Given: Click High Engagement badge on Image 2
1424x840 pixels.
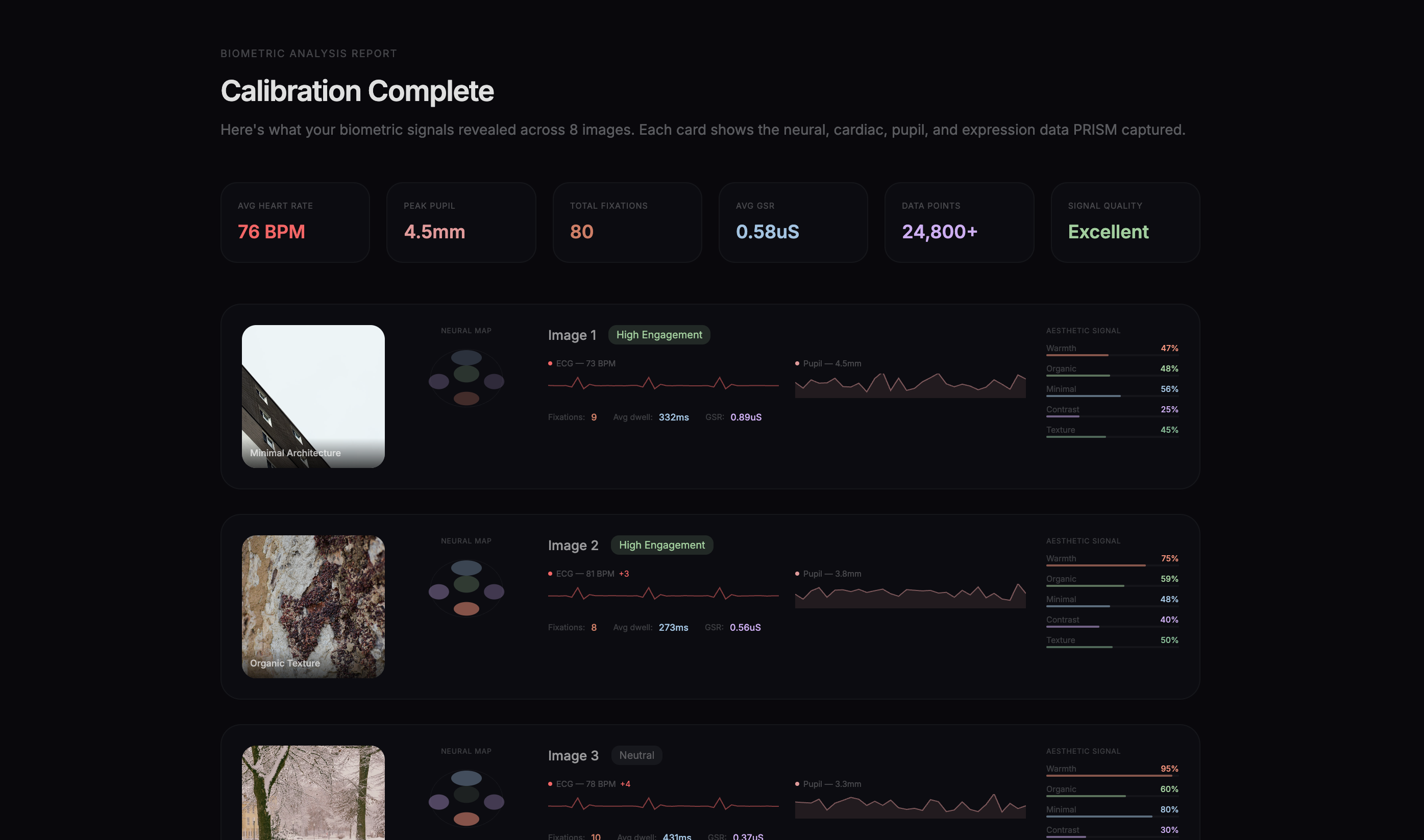Looking at the screenshot, I should (x=661, y=545).
